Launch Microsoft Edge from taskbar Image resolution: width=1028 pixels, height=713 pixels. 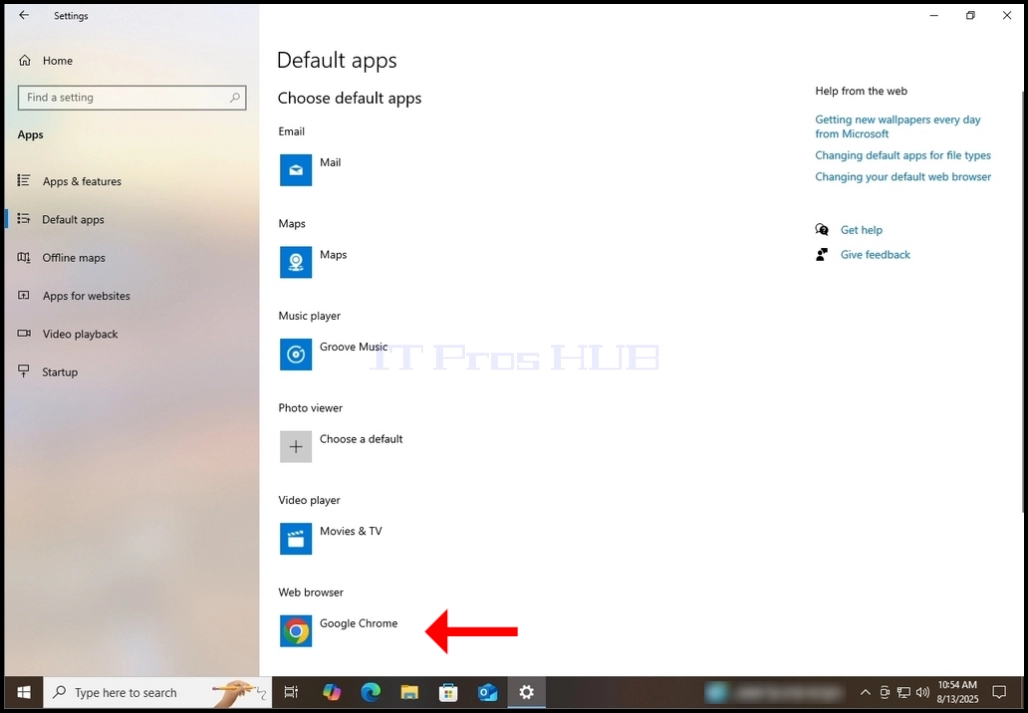pyautogui.click(x=371, y=692)
